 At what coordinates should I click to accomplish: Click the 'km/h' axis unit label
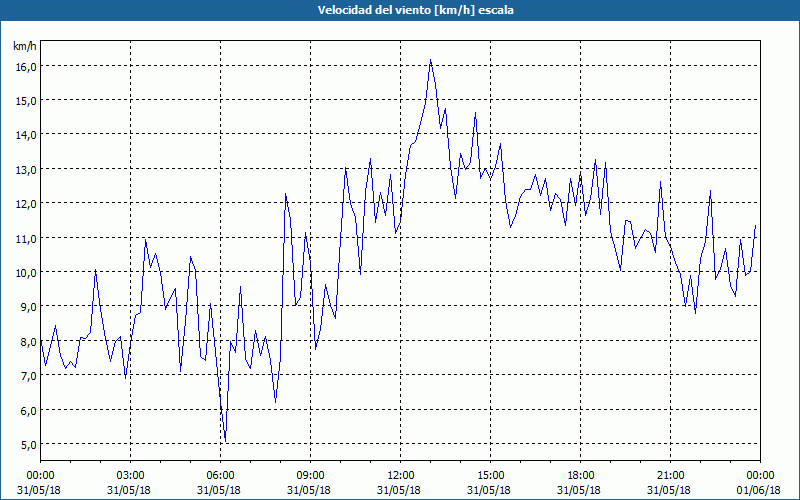point(25,46)
